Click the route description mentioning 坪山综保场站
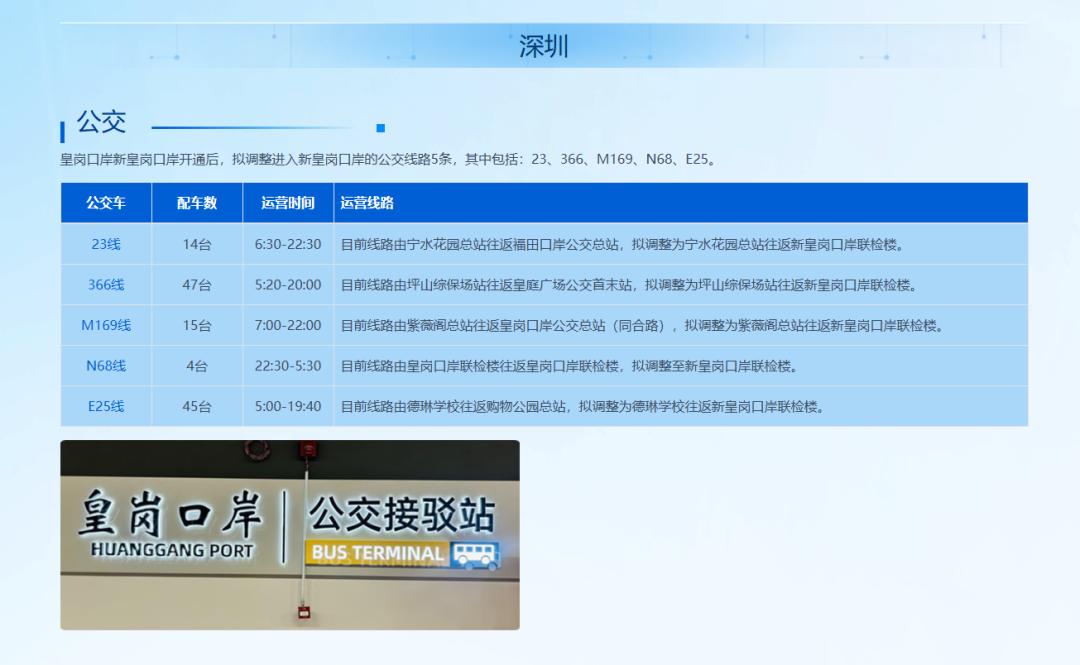Screen dimensions: 1080x665 [630, 285]
